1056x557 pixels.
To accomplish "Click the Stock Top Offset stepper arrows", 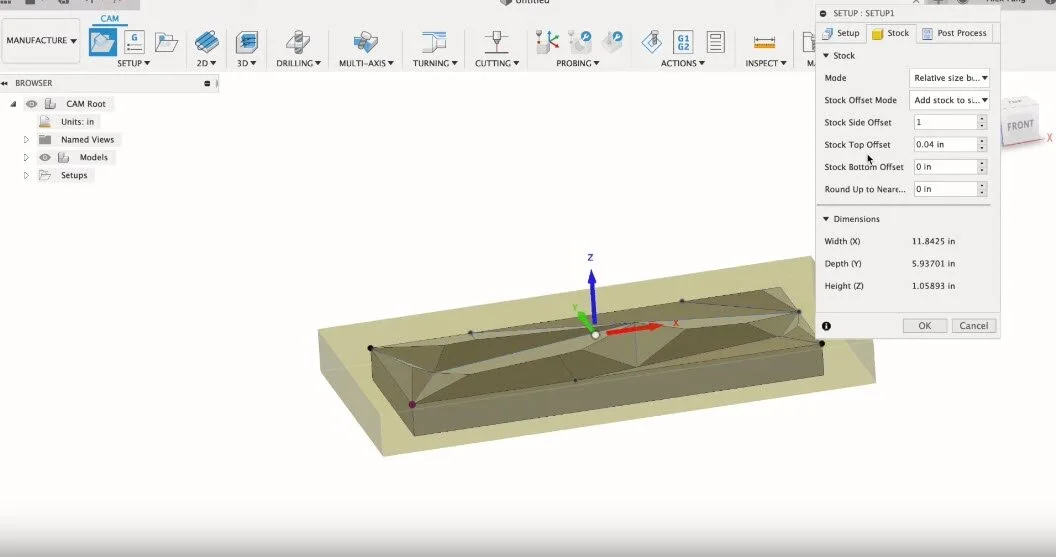I will coord(982,145).
